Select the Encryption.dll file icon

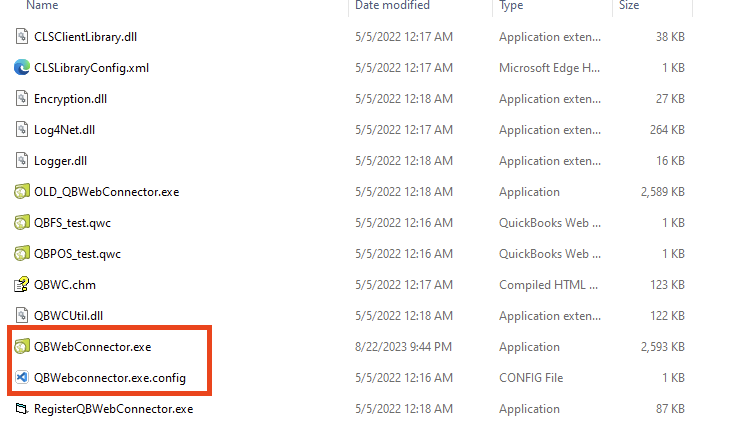click(x=22, y=98)
